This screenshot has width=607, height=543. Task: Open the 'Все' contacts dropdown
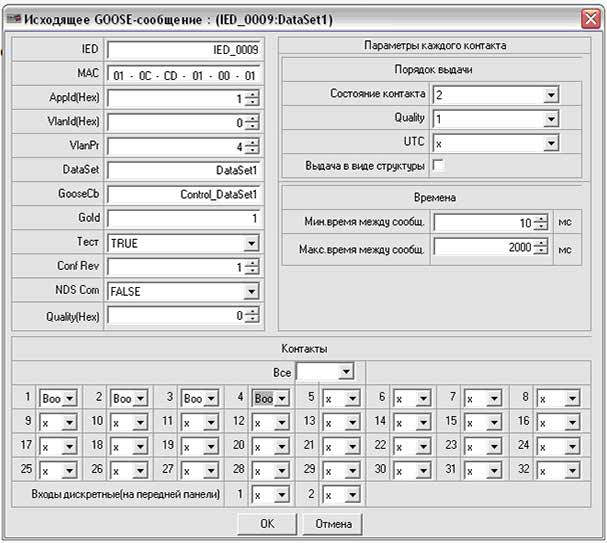[346, 372]
